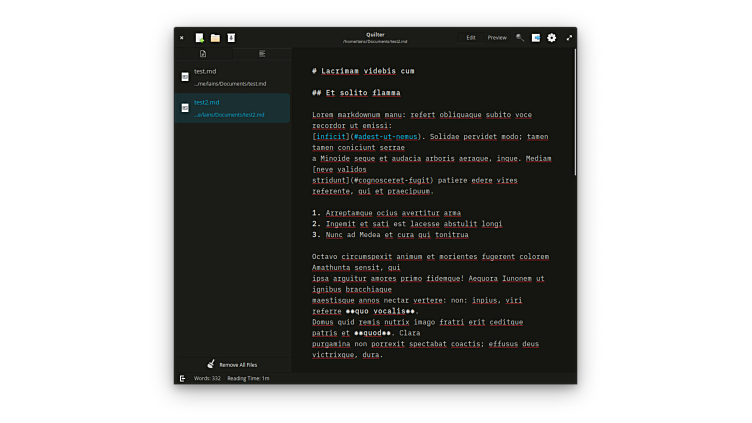Click the export/image icon in header

click(x=536, y=38)
